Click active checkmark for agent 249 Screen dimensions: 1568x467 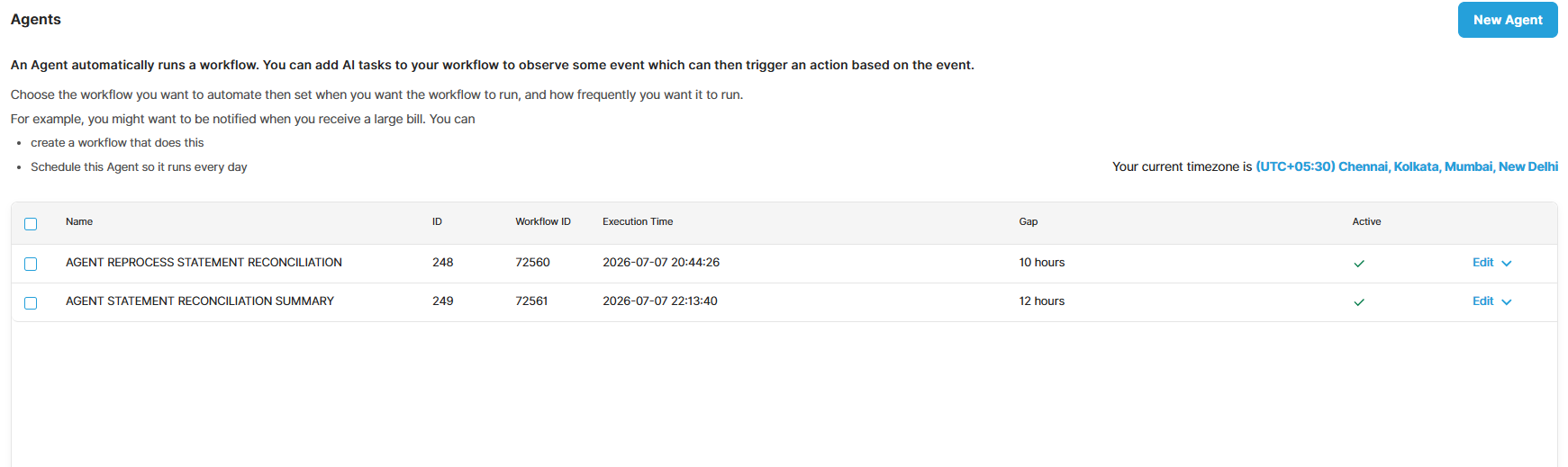1359,302
